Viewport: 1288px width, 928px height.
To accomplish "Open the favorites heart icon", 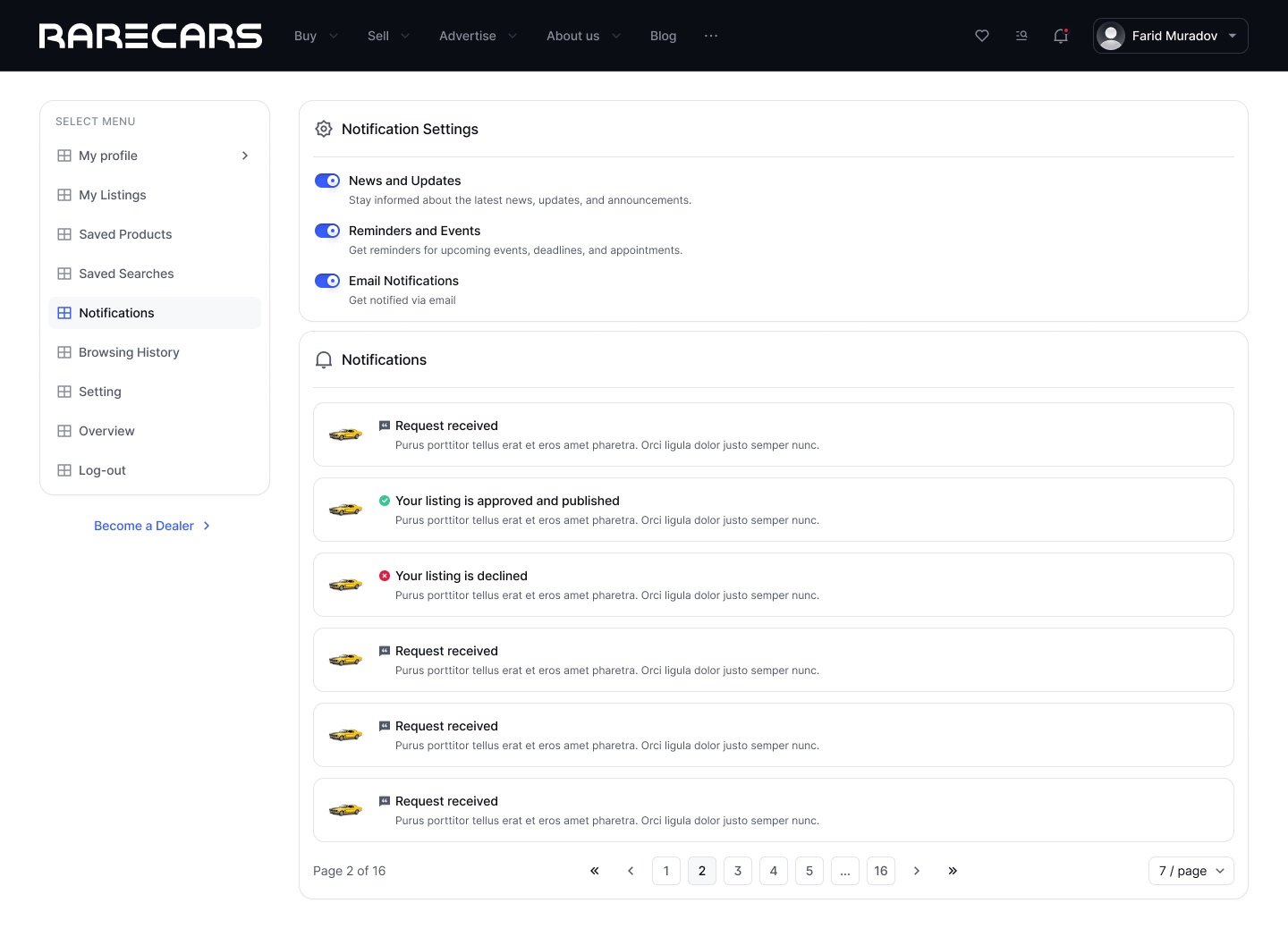I will pos(982,36).
